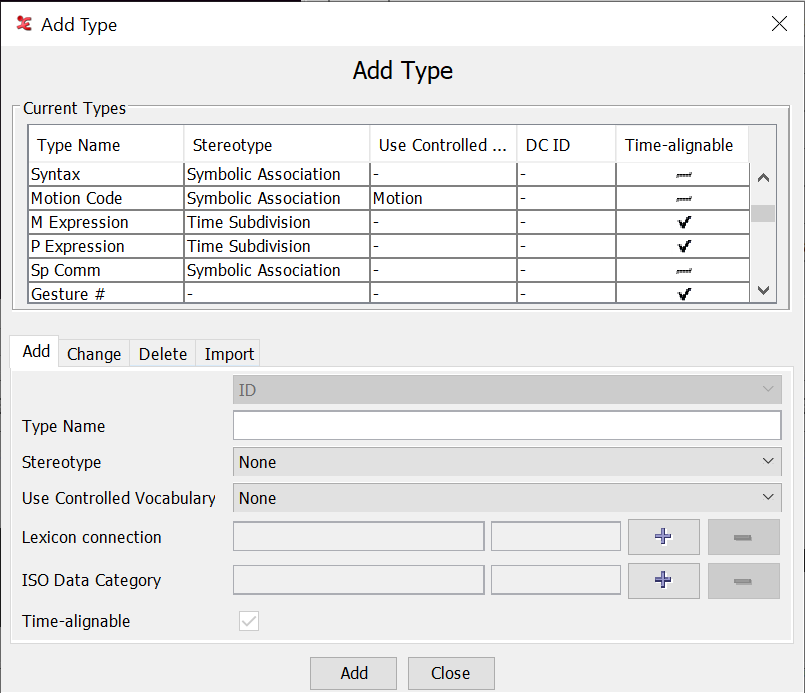Click the P Expression time-alignable checkmark
The image size is (805, 693).
tap(684, 246)
